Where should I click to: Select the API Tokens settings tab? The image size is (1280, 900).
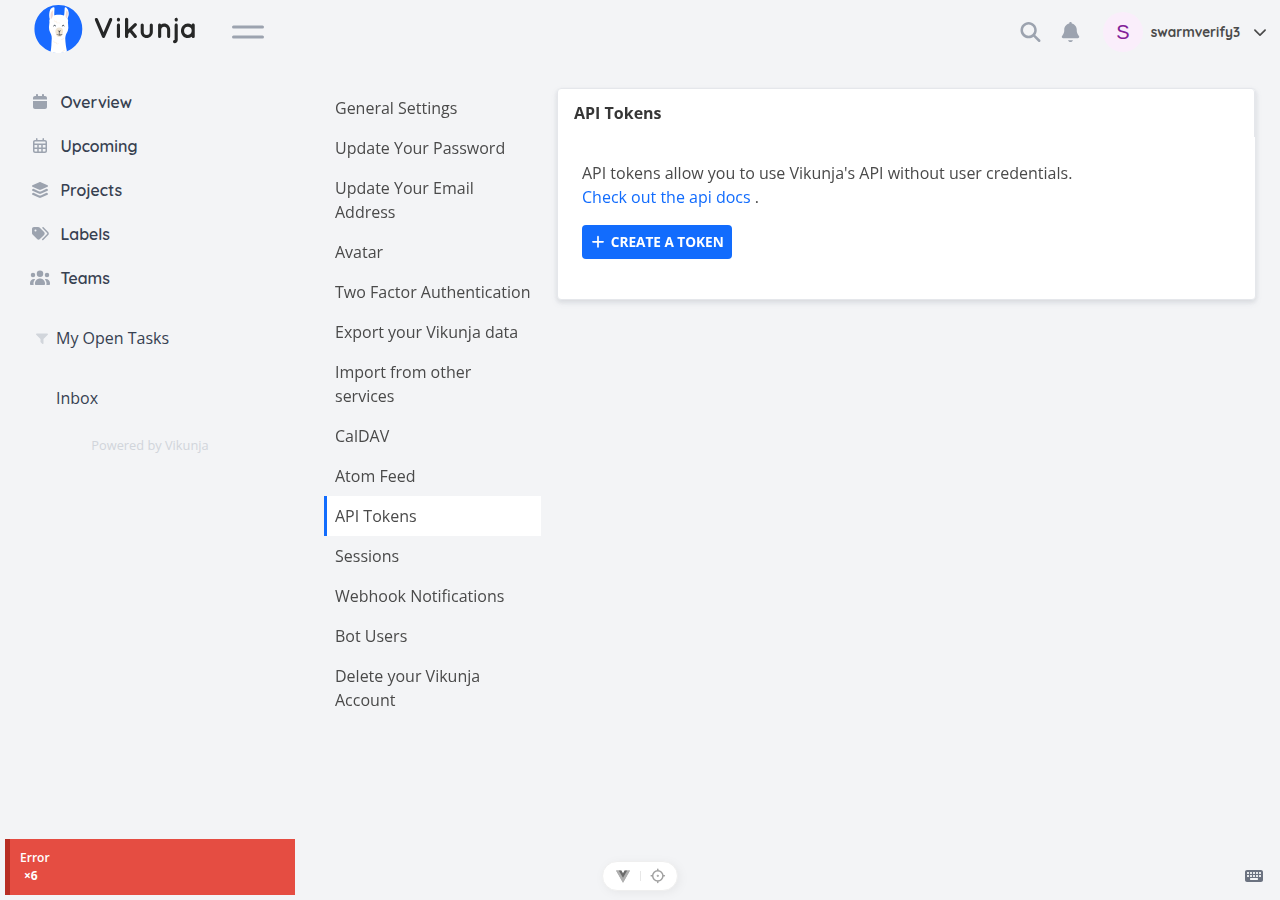[x=432, y=516]
